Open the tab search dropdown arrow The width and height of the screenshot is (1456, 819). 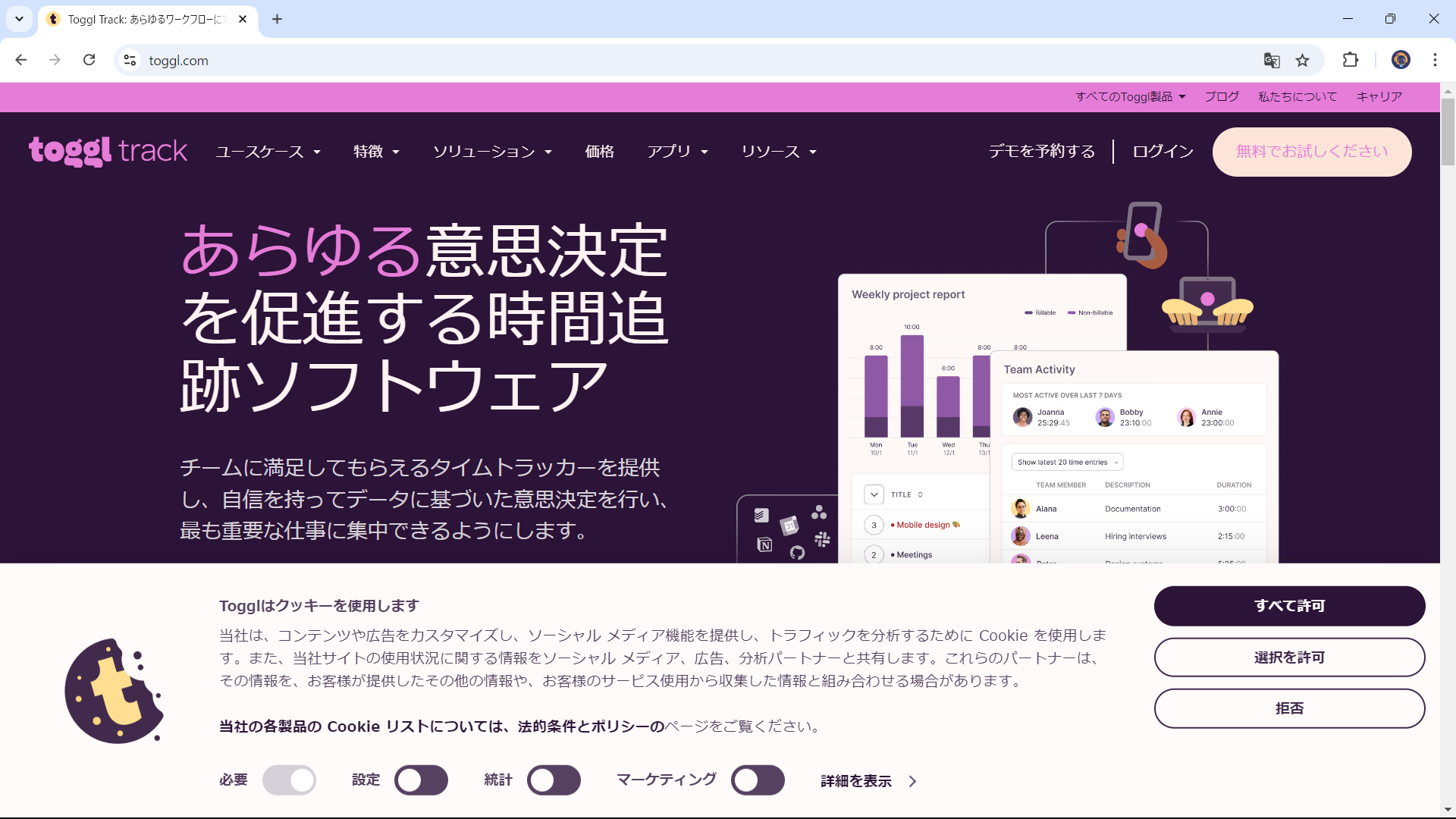(x=20, y=19)
